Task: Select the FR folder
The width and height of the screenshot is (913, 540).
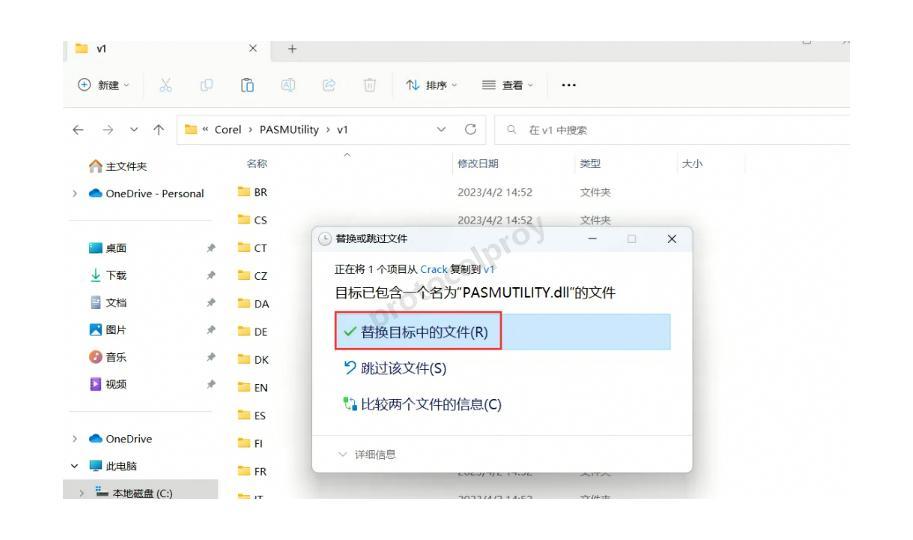Action: tap(252, 472)
